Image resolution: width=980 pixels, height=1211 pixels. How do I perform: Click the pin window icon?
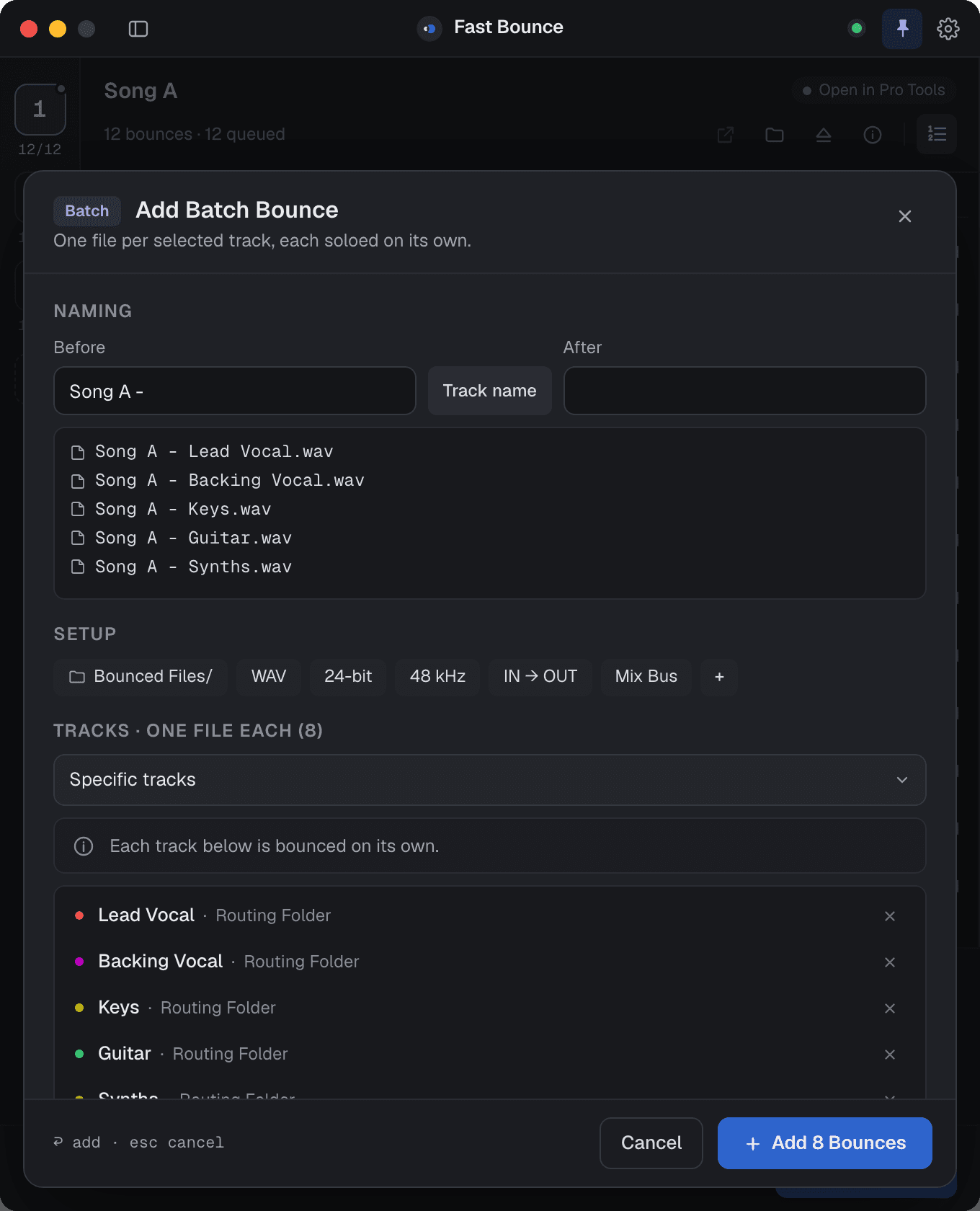click(x=902, y=29)
